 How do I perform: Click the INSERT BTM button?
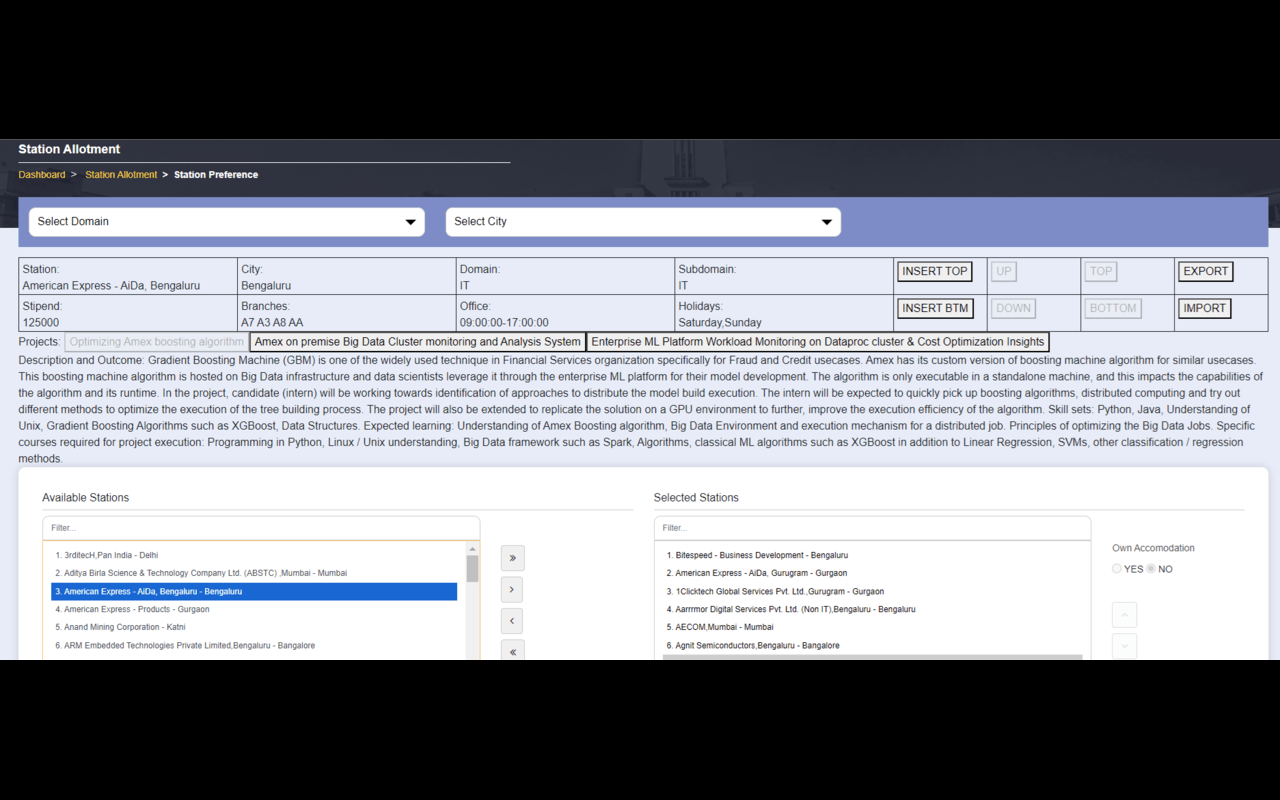(935, 308)
